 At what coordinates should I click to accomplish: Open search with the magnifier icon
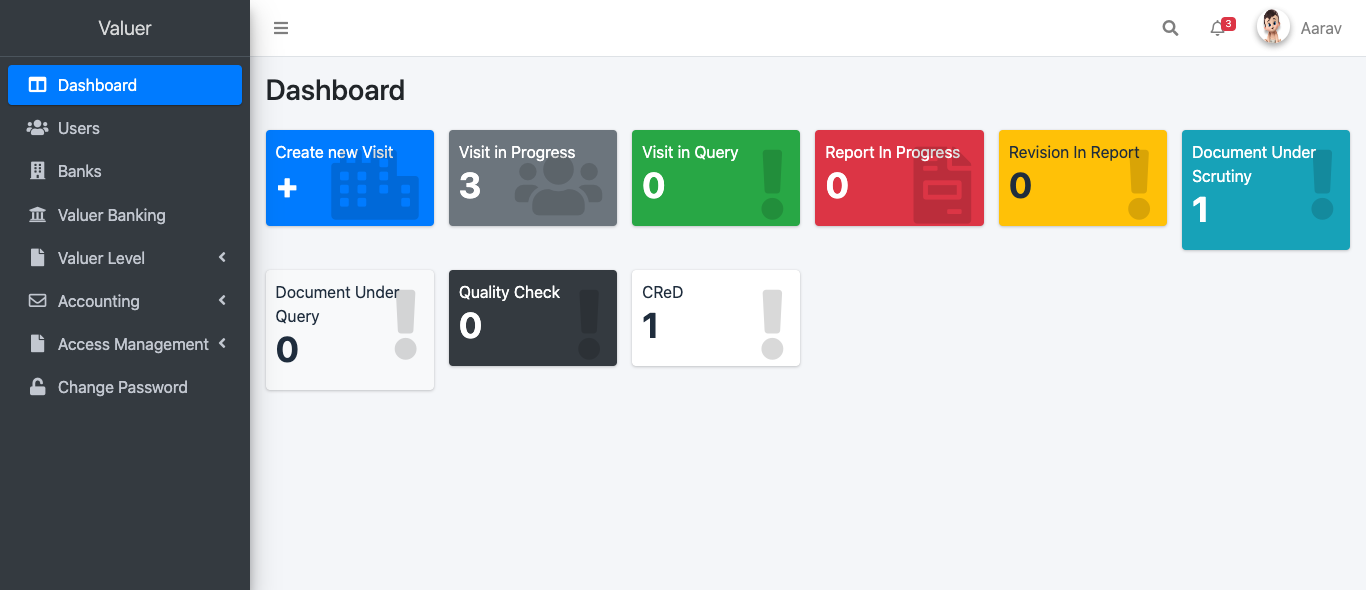coord(1170,28)
